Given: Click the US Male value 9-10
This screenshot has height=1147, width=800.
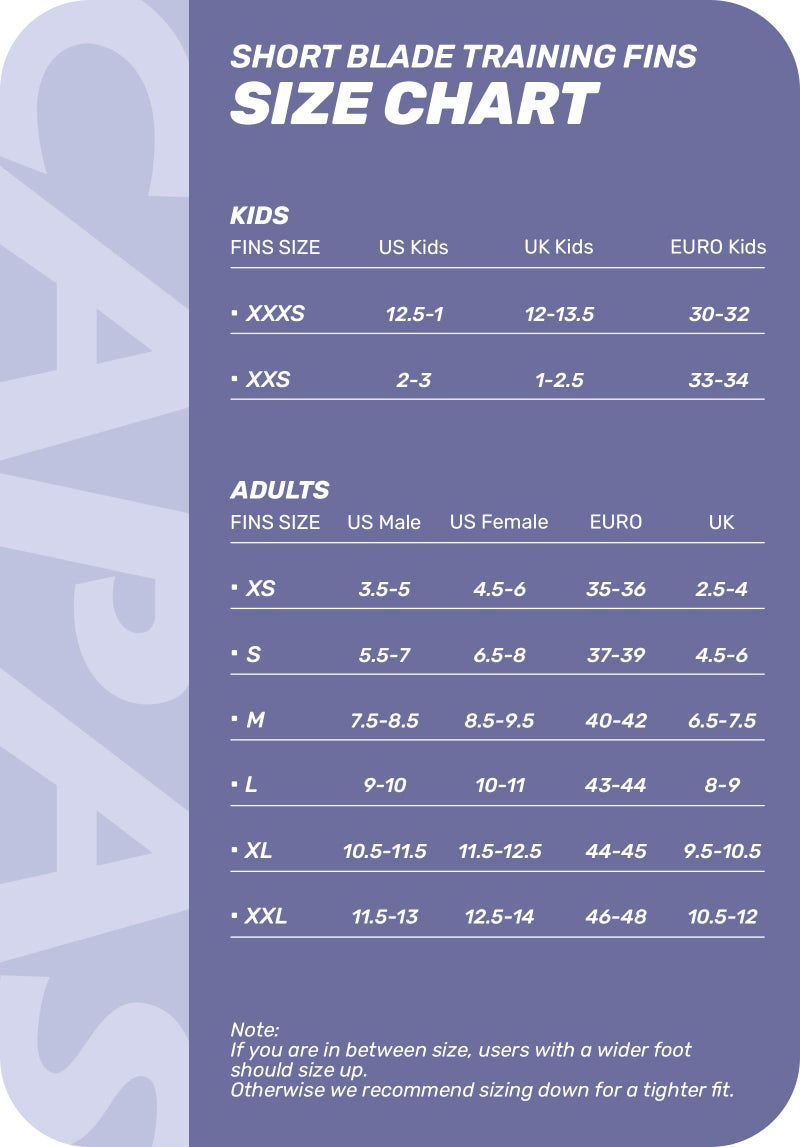Looking at the screenshot, I should (x=384, y=786).
